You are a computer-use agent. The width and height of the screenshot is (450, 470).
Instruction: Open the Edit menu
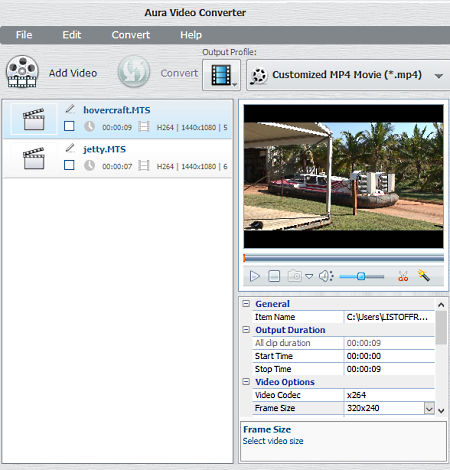pyautogui.click(x=72, y=35)
